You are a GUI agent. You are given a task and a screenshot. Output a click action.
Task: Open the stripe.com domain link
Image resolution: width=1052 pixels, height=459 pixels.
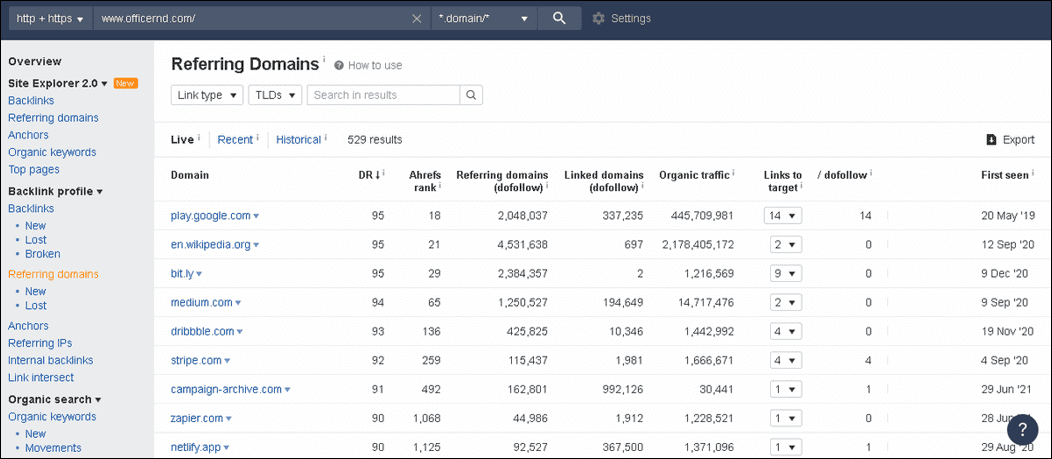196,360
